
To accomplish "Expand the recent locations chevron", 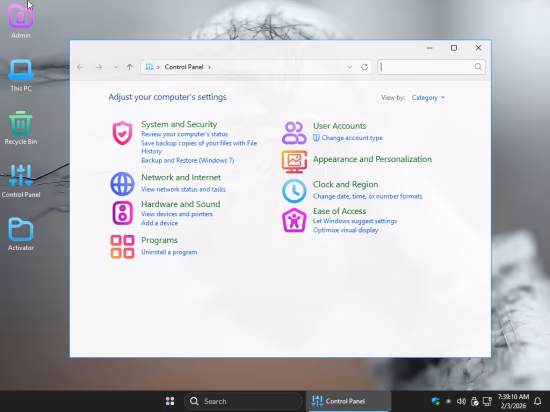I will 116,67.
